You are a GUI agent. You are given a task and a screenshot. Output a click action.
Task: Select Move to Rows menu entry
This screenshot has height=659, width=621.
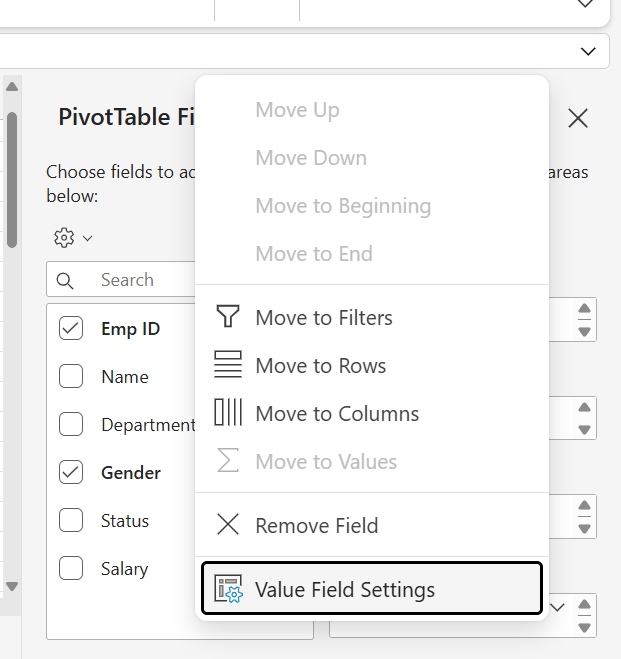(x=320, y=366)
